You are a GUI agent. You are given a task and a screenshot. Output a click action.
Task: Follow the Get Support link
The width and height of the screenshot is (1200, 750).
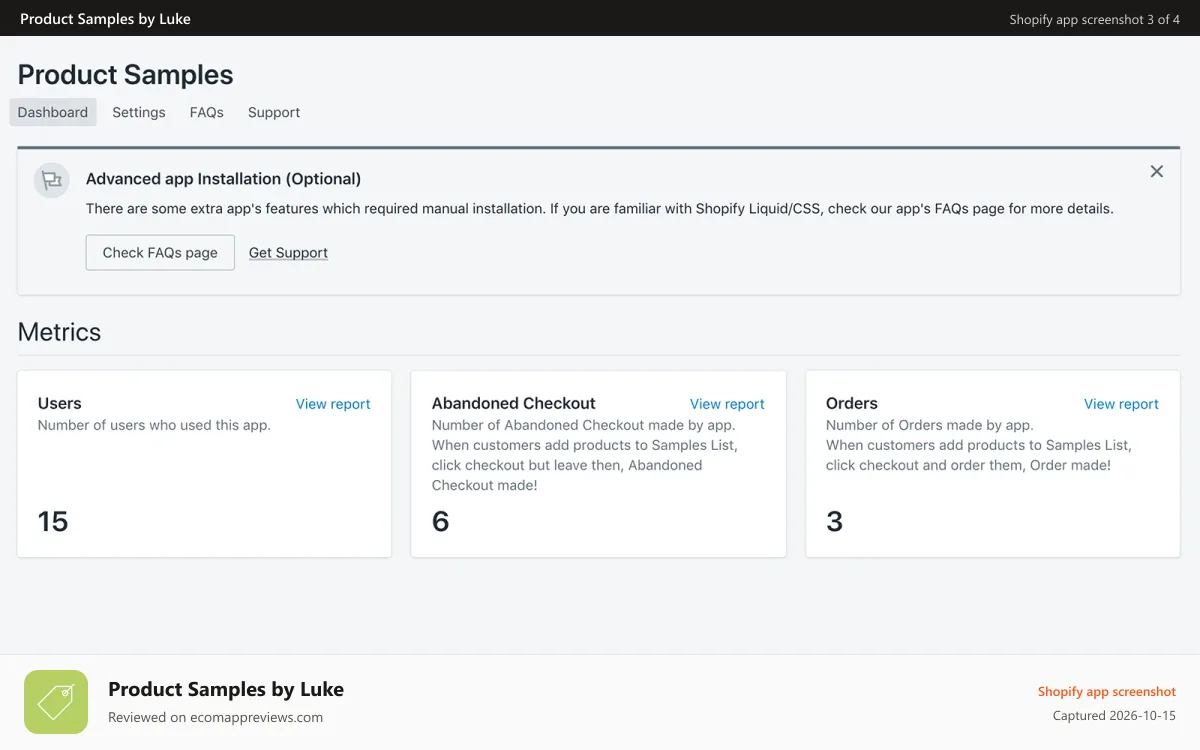(x=288, y=252)
